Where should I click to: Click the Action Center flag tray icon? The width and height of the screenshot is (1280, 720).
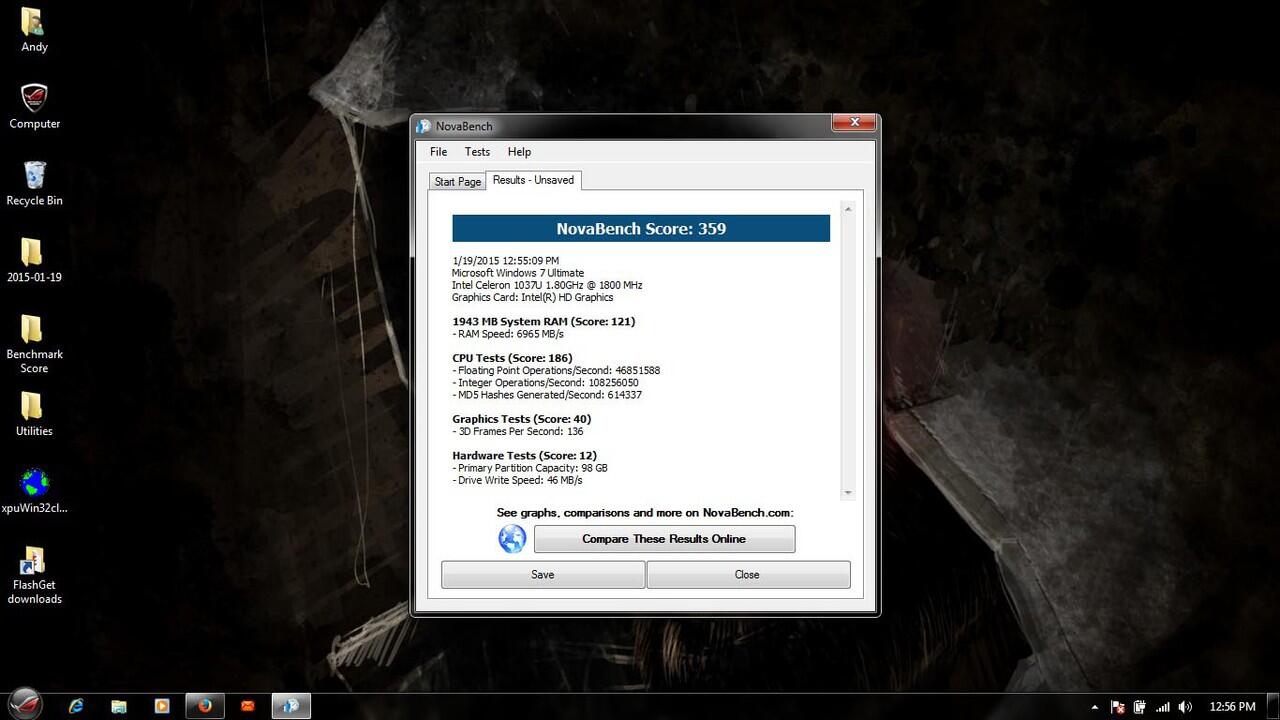click(1118, 707)
